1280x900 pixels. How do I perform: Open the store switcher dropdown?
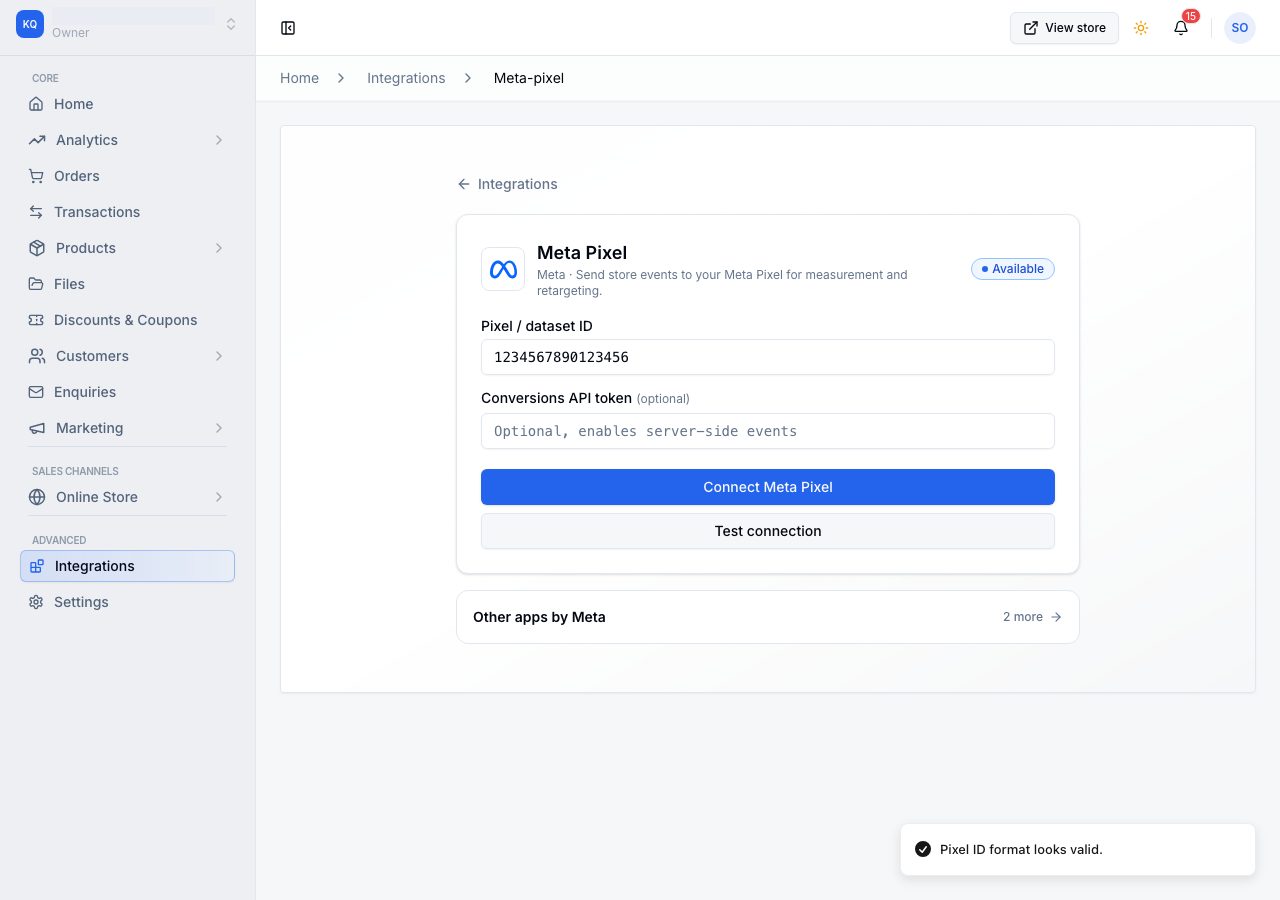(231, 24)
